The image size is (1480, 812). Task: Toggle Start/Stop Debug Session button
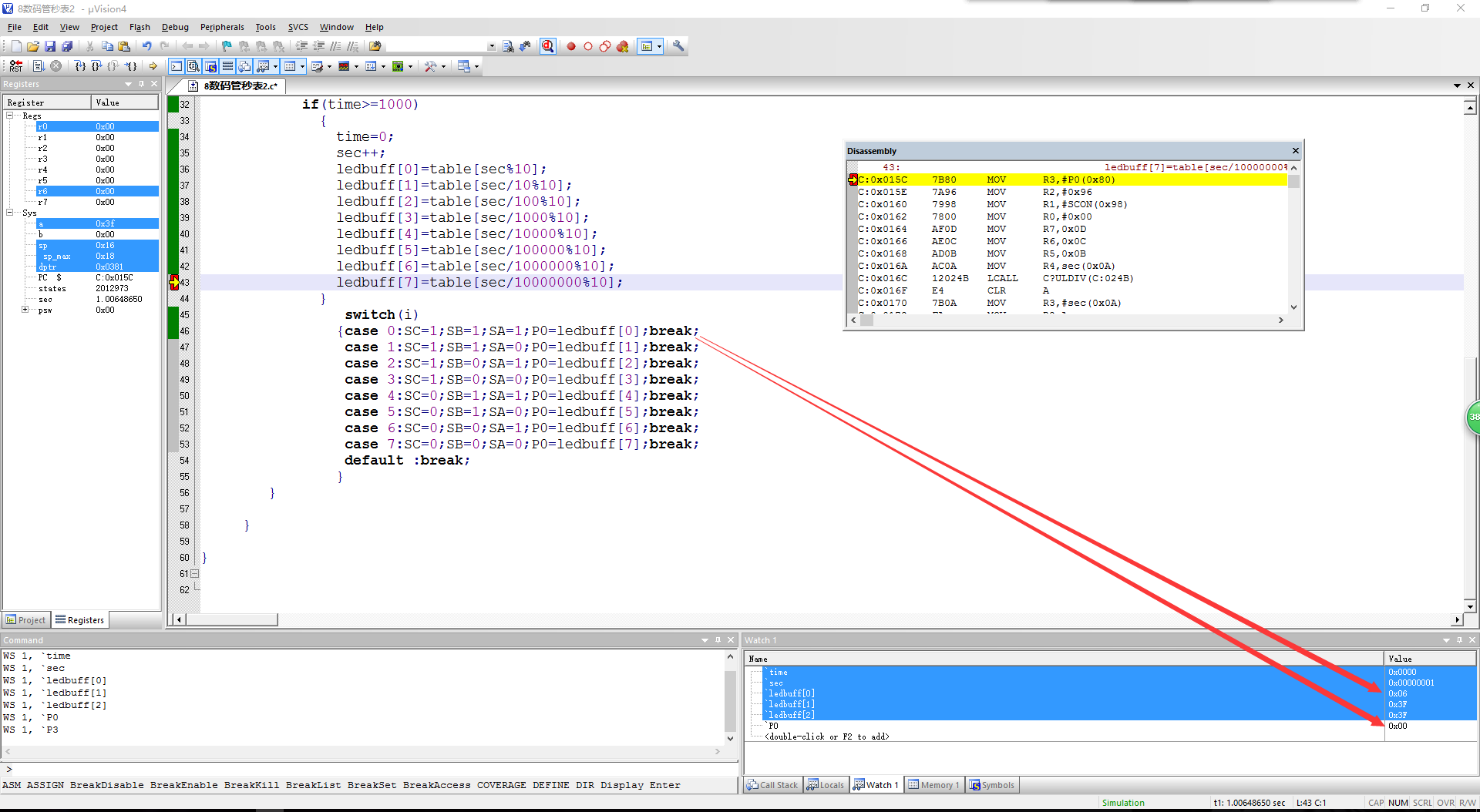547,46
